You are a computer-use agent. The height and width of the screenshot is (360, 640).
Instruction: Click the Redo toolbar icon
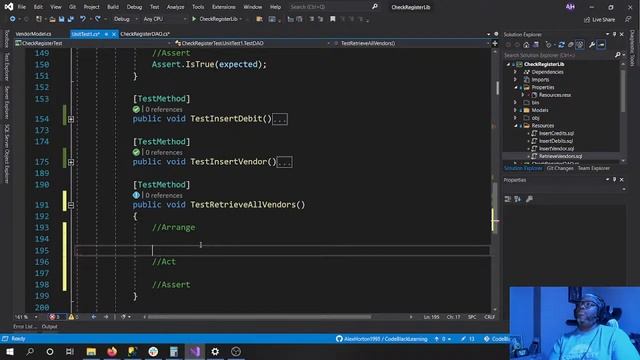coord(98,19)
